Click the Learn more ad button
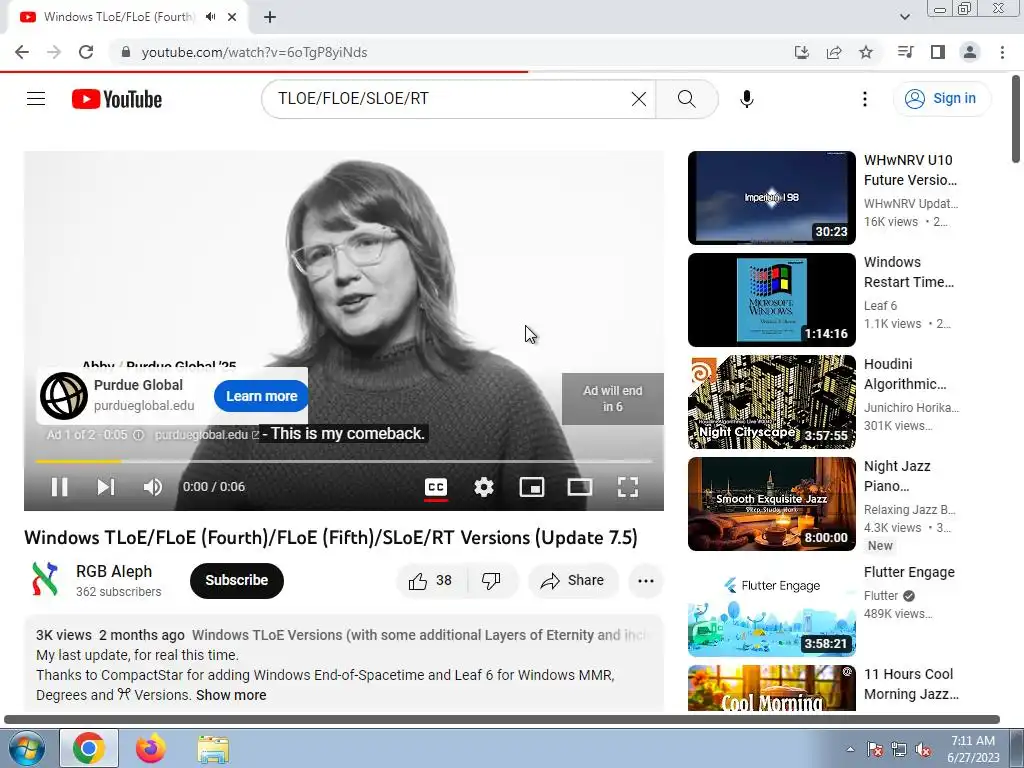Viewport: 1024px width, 768px height. coord(261,396)
